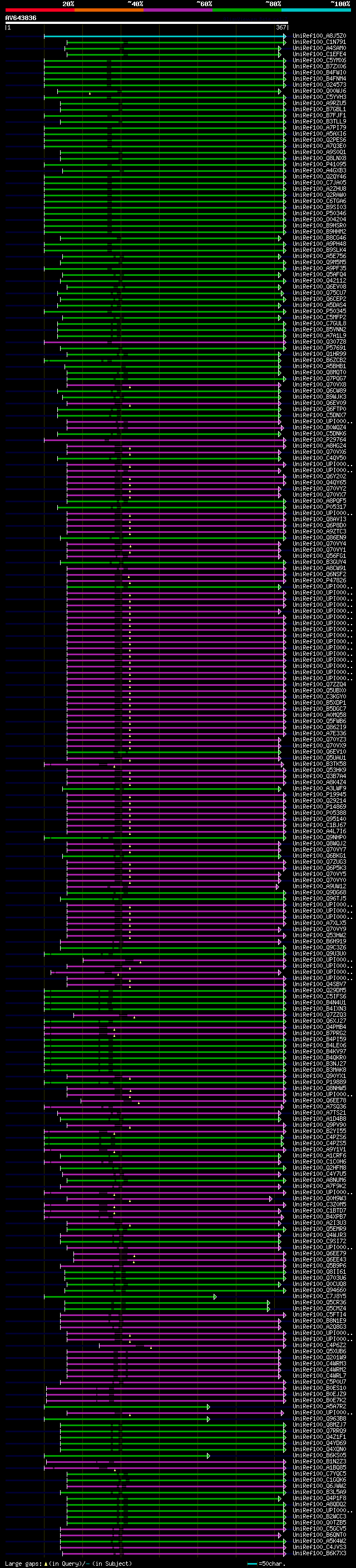Select the AV643836 query label
Viewport: 356px width, 1568px height.
click(21, 18)
